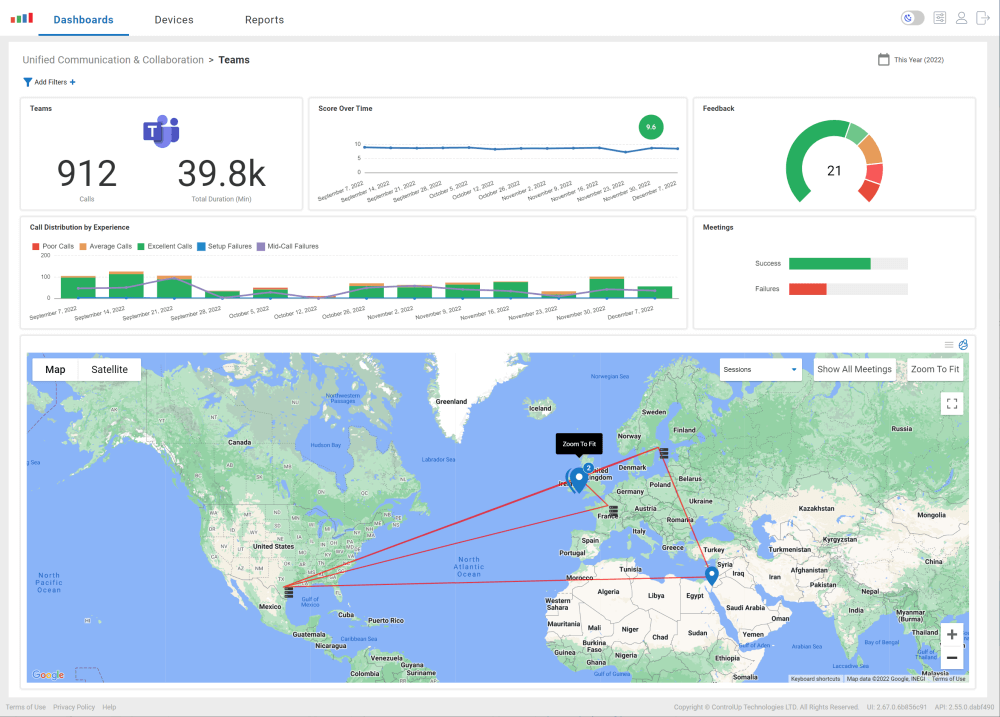Switch to the Devices tab

(x=173, y=19)
